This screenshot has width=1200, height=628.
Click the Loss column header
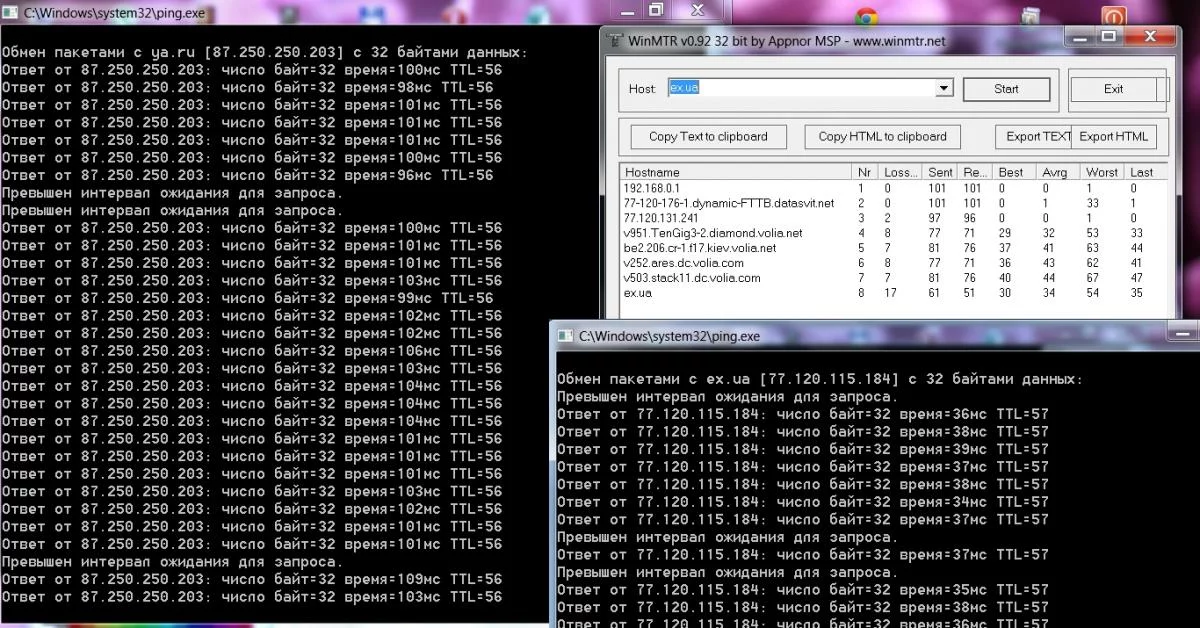[900, 172]
